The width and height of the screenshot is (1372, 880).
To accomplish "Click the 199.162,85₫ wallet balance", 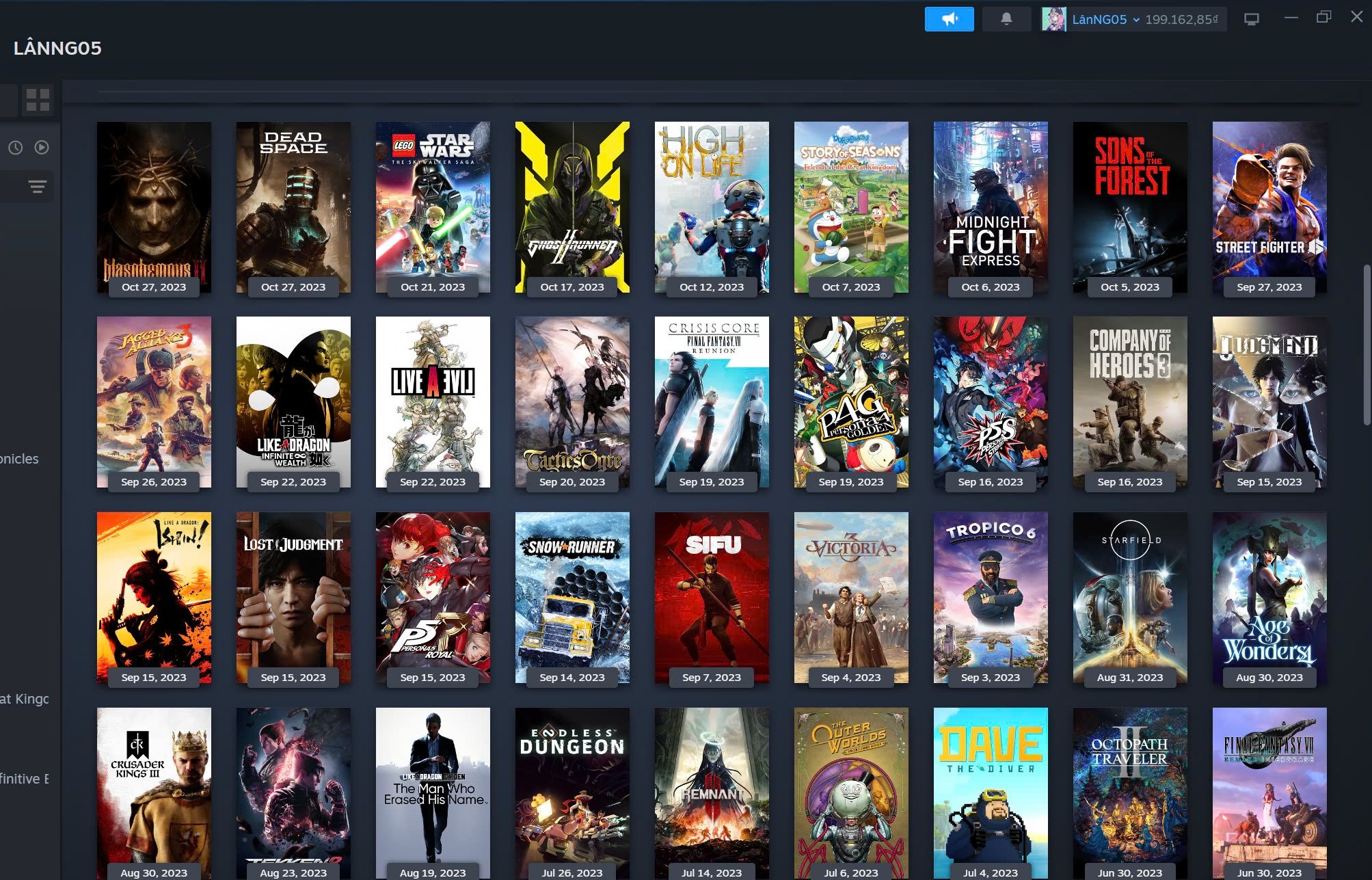I will [1181, 19].
